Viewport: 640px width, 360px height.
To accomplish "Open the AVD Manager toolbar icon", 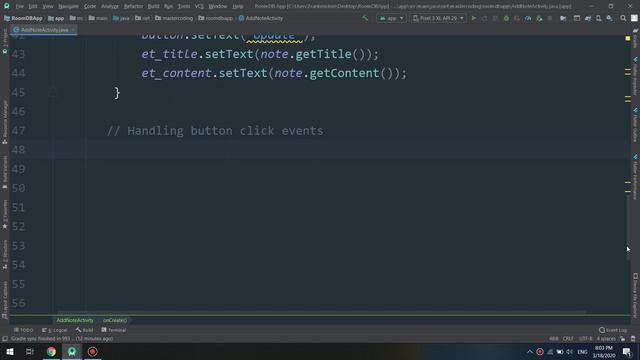I will (x=598, y=18).
